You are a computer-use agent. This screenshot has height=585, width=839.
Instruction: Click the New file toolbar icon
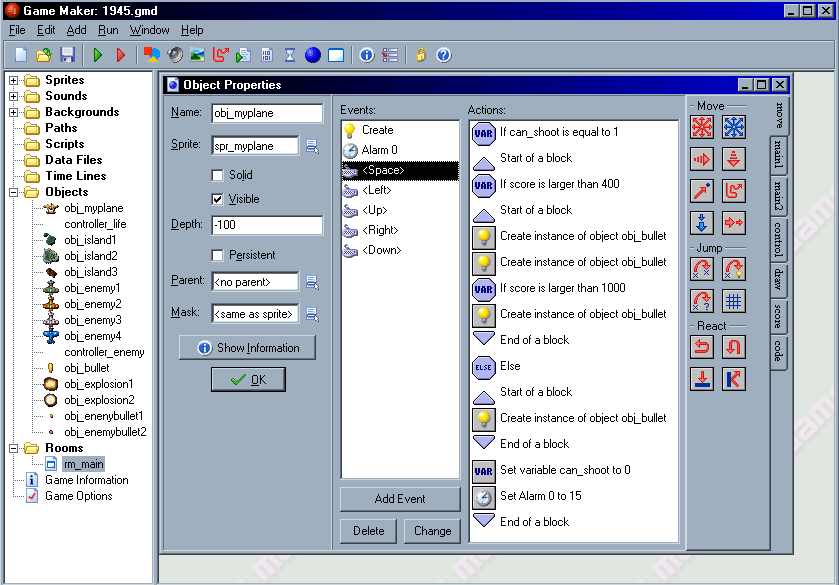(x=21, y=55)
